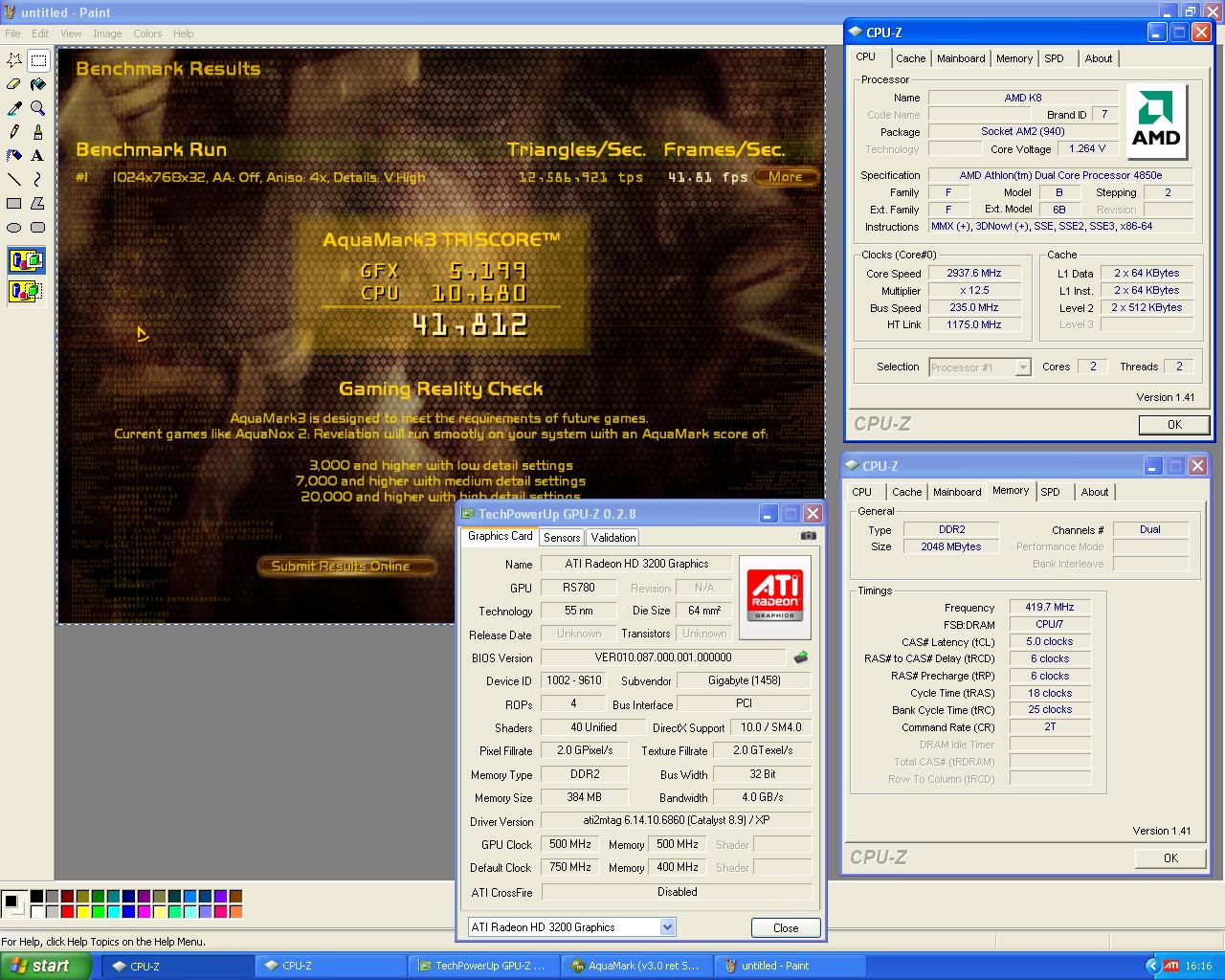1225x980 pixels.
Task: Select the Text tool (letter A)
Action: coord(38,156)
